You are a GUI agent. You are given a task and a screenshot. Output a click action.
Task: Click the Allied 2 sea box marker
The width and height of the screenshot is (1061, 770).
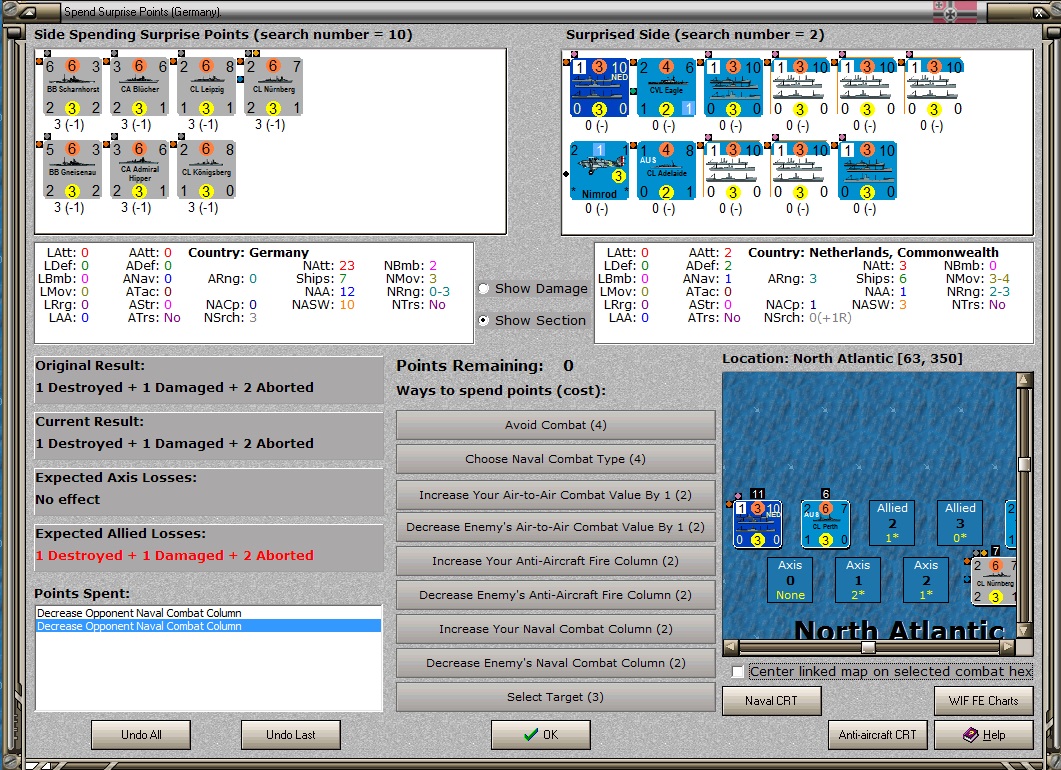click(893, 523)
